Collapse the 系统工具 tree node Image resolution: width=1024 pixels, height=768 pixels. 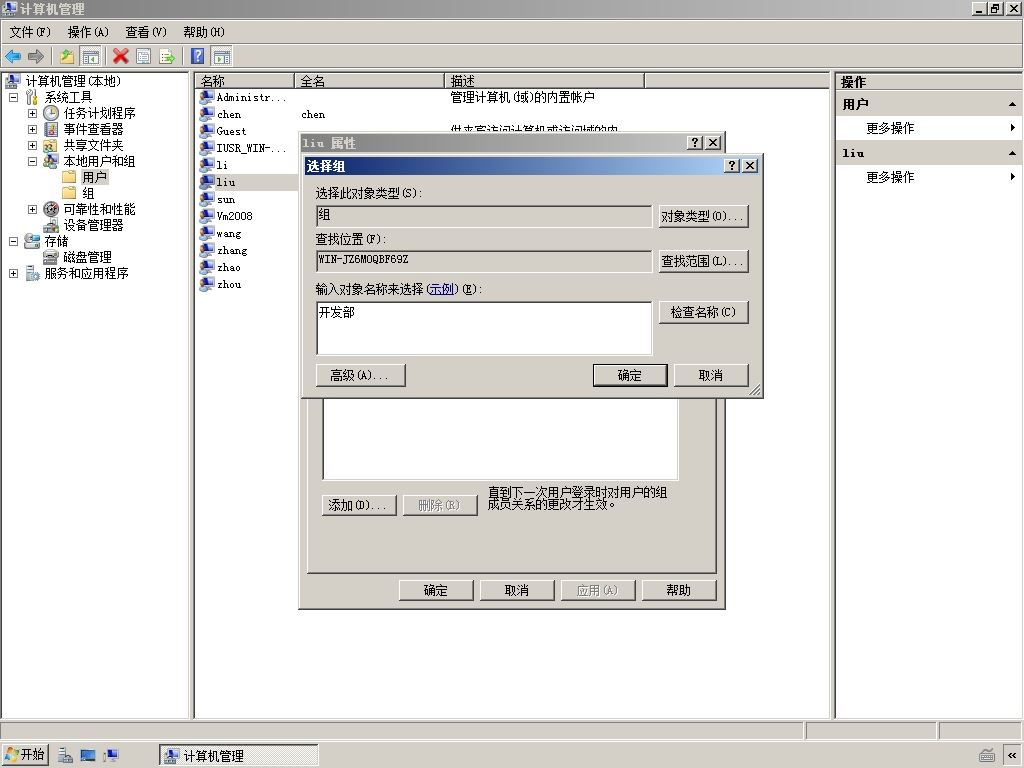(13, 97)
